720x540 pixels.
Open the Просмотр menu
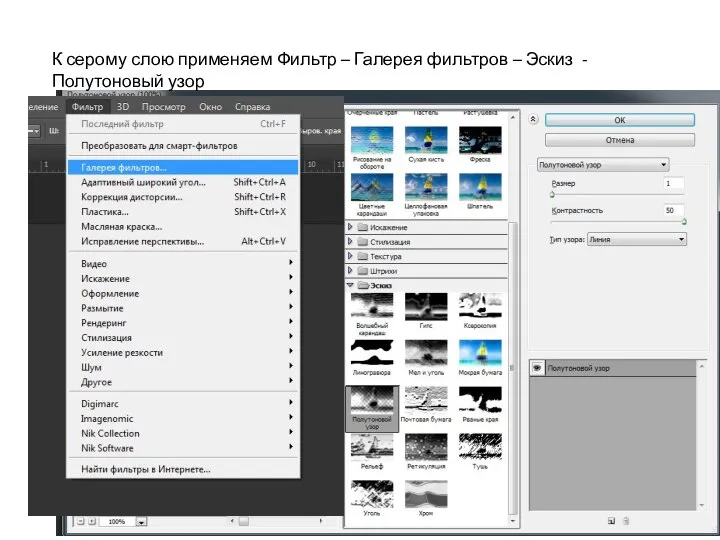pyautogui.click(x=163, y=107)
